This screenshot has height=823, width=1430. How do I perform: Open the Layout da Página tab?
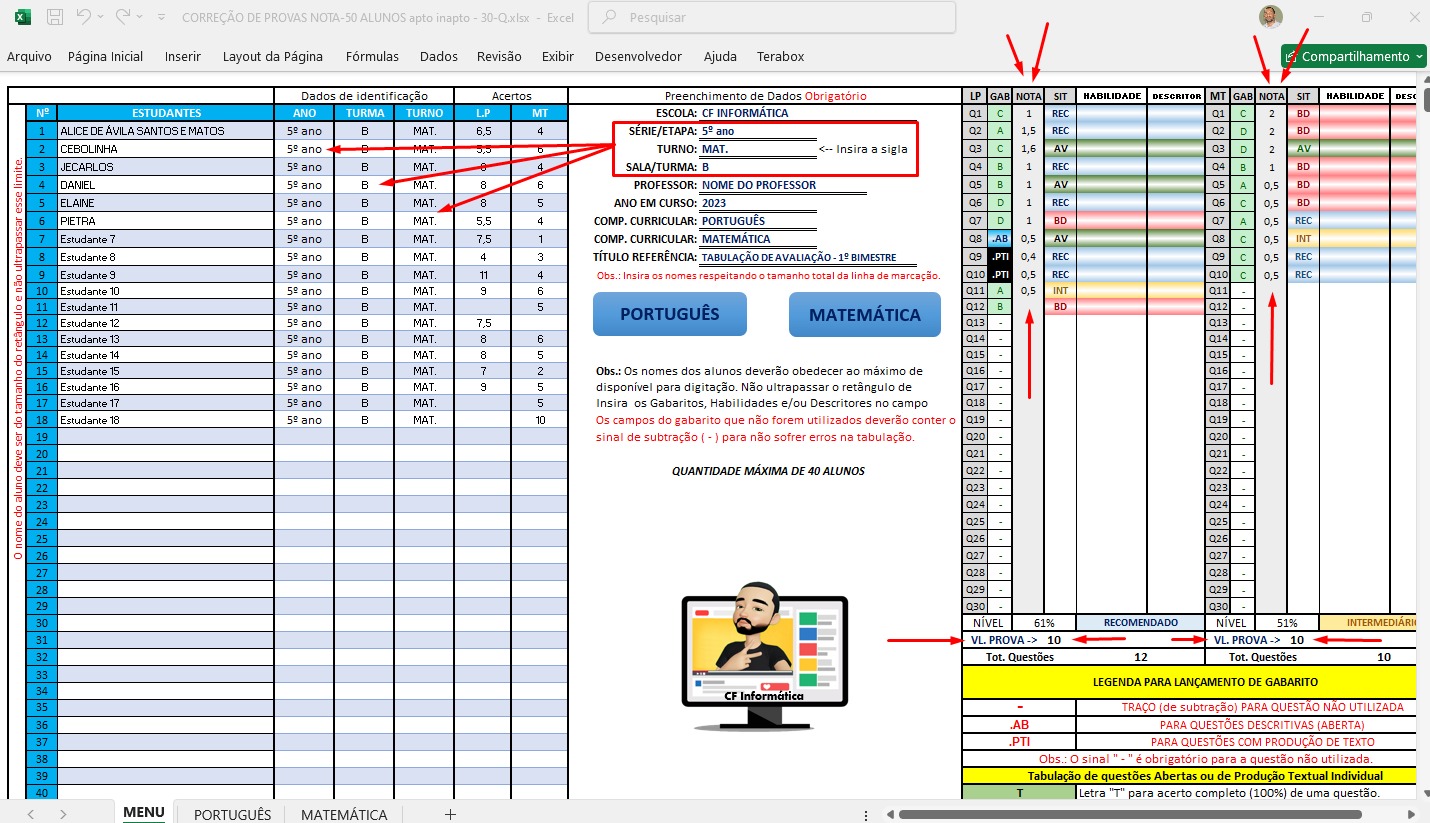click(x=273, y=57)
